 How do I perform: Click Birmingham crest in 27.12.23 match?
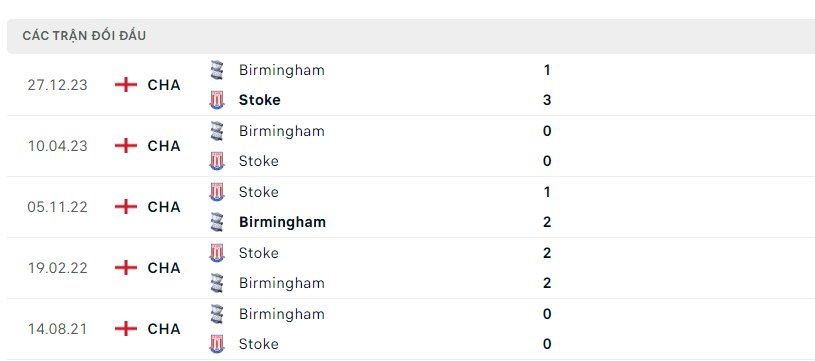click(x=217, y=70)
